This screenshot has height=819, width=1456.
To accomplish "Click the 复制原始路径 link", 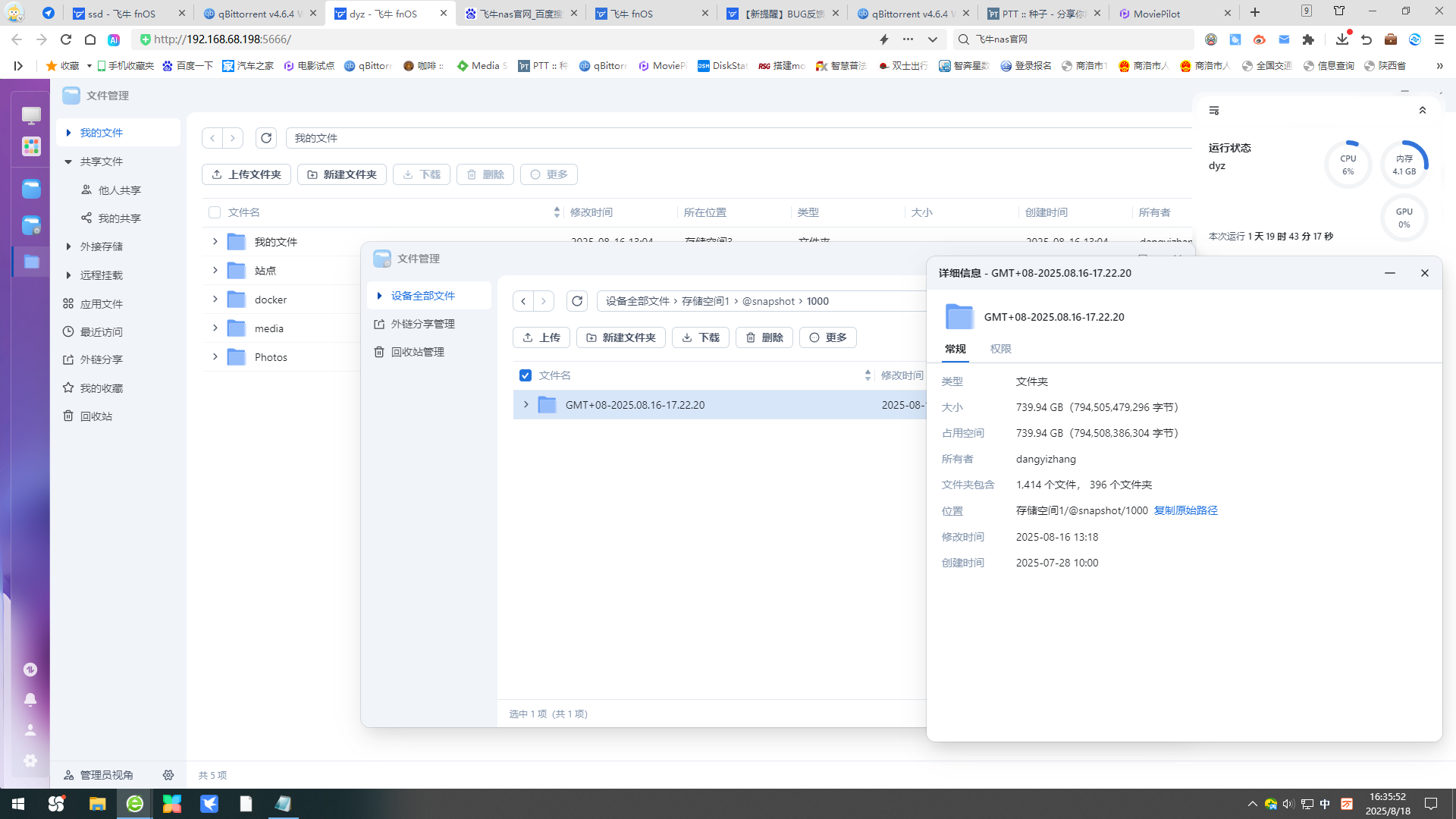I will 1185,510.
